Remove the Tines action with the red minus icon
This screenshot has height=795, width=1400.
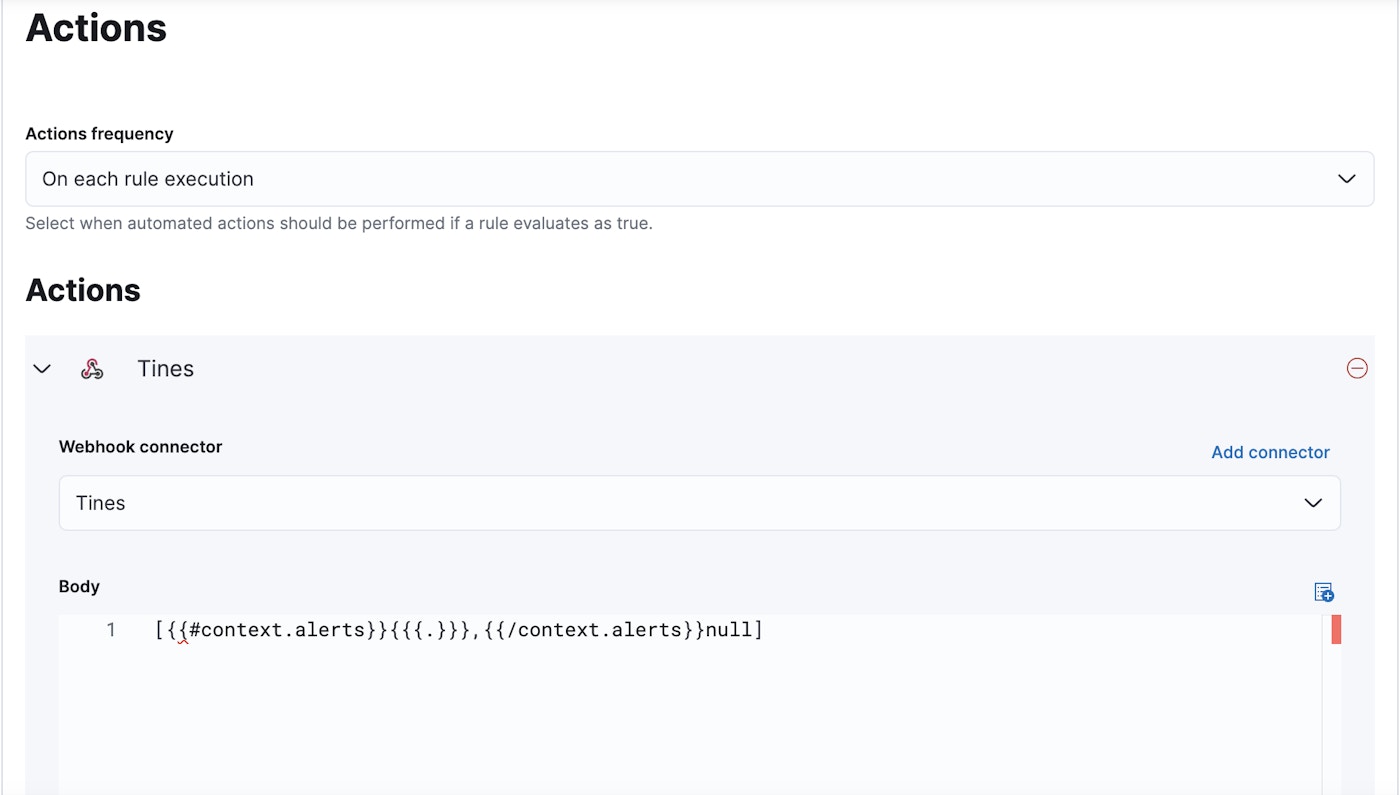(x=1357, y=369)
